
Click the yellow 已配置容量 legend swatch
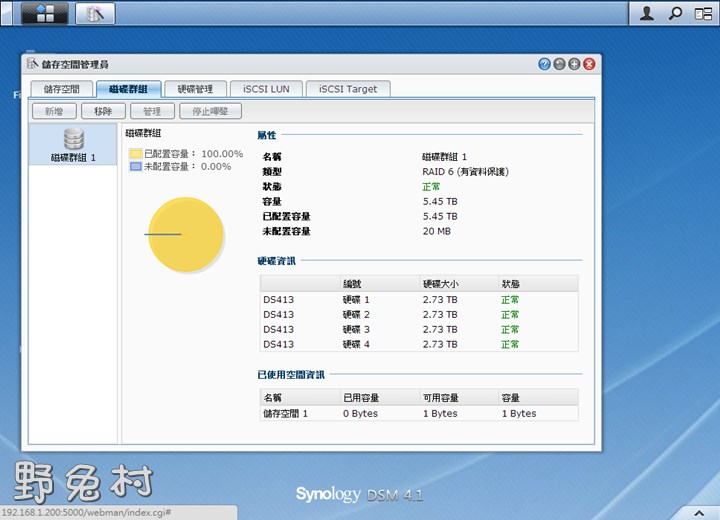135,153
